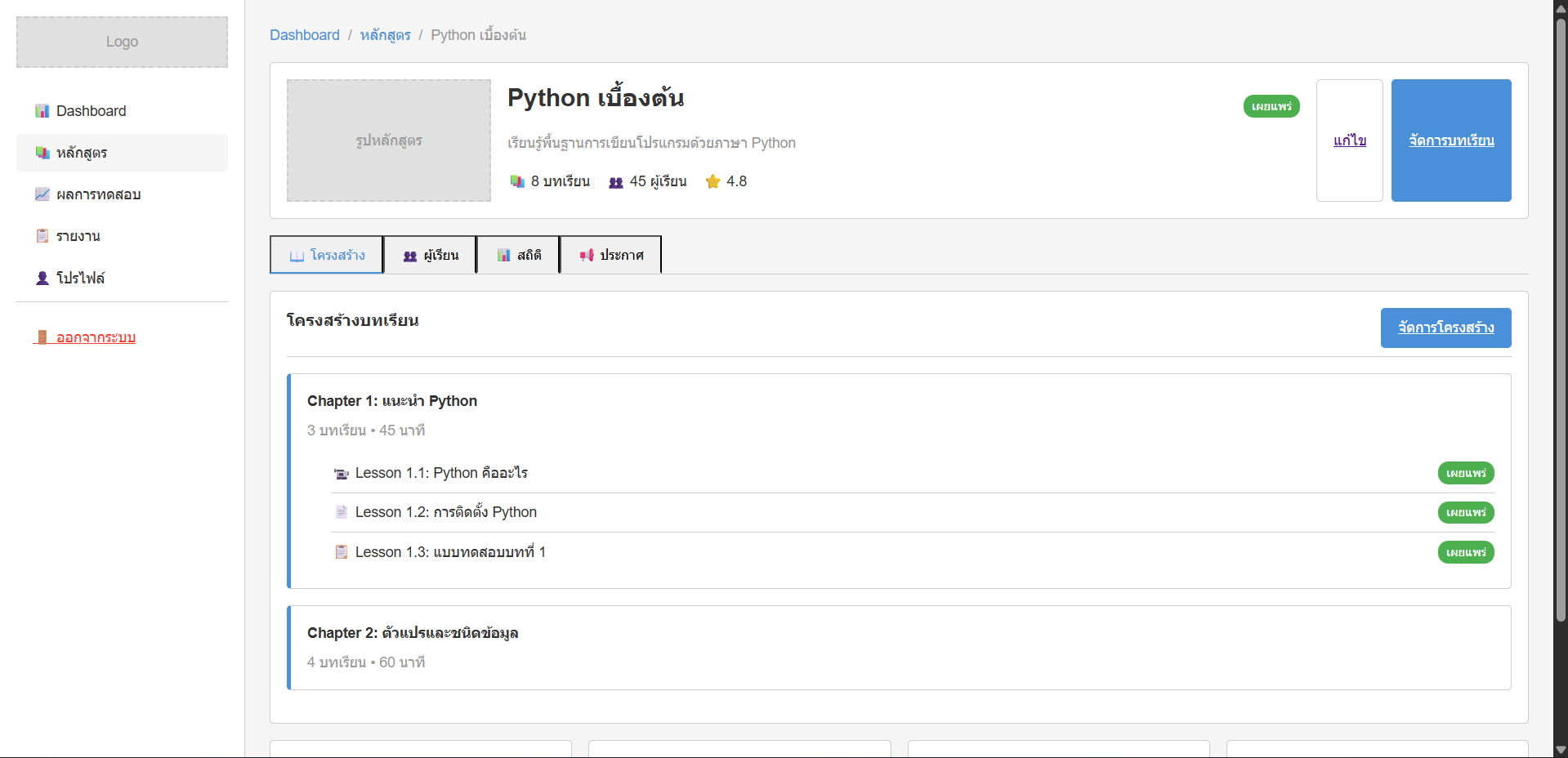Click the document icon beside Lesson 1.2
Screen dimensions: 1568x758
(342, 512)
